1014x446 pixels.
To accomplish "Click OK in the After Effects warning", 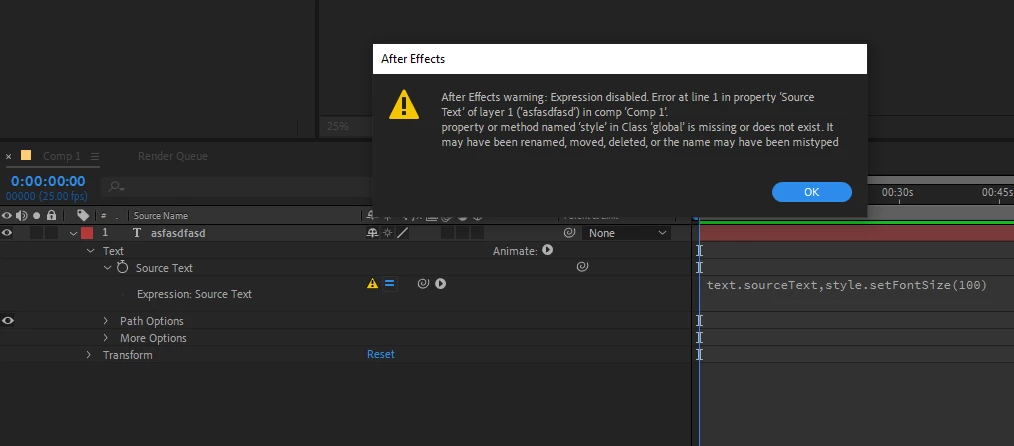I will 812,192.
